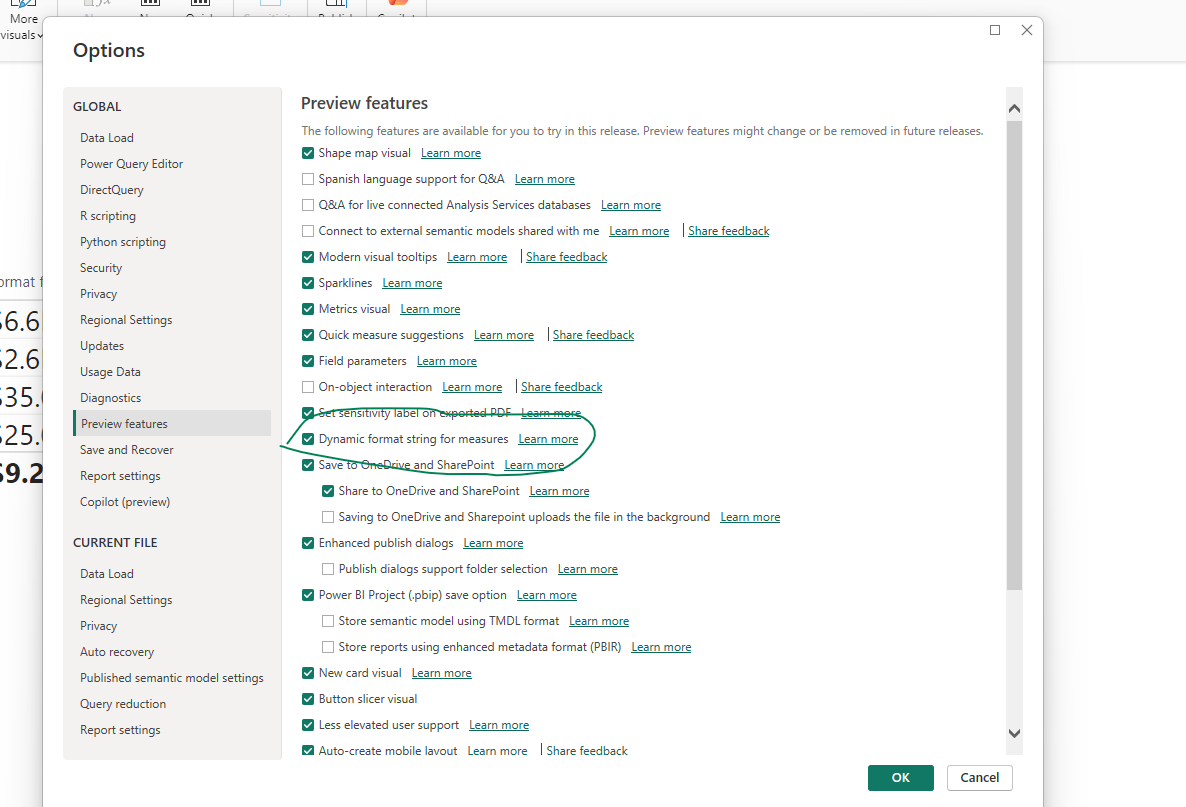This screenshot has height=807, width=1186.
Task: Uncheck the Button slicer visual checkbox
Action: 308,699
